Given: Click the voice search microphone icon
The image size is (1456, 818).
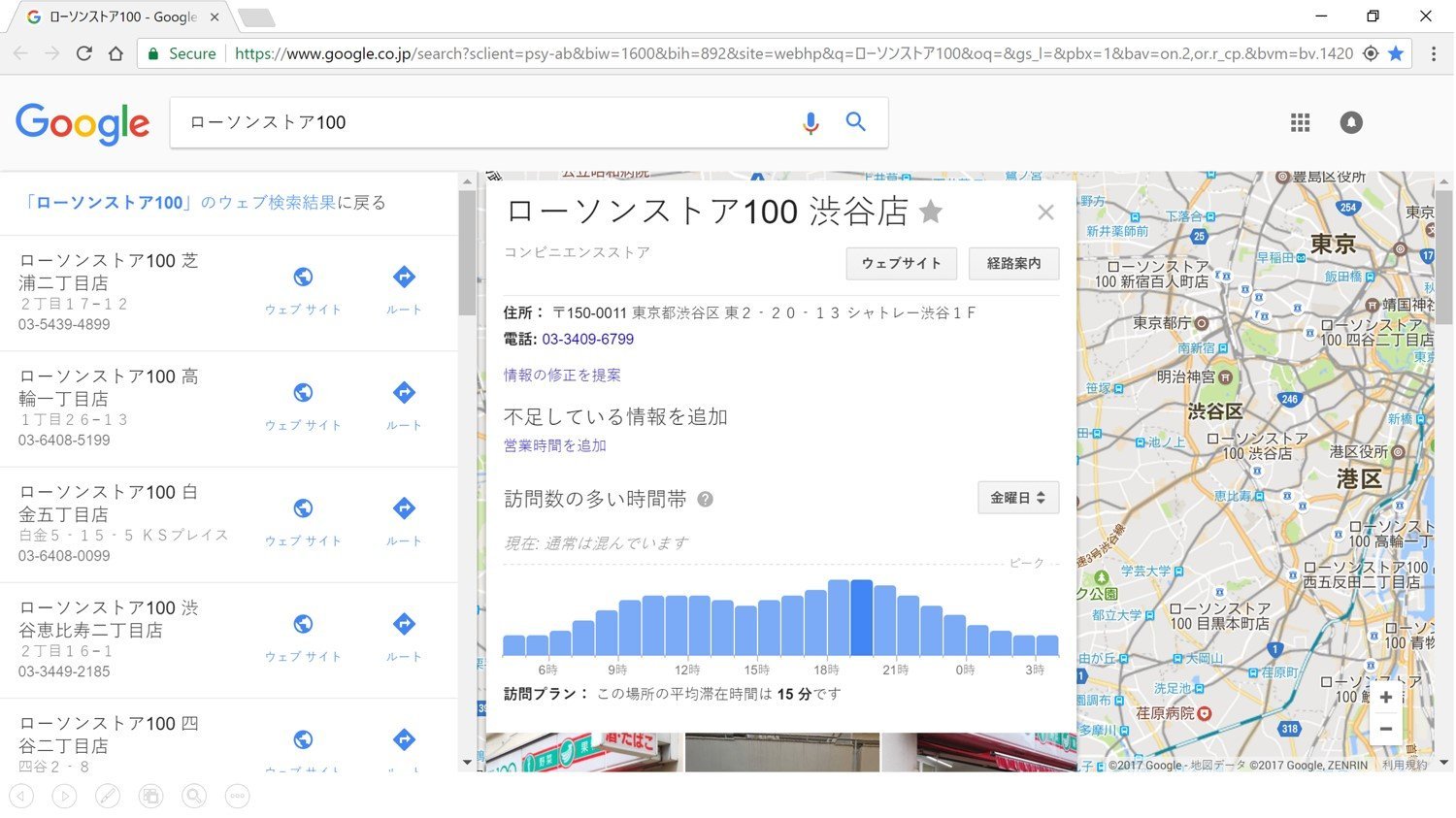Looking at the screenshot, I should [x=811, y=122].
